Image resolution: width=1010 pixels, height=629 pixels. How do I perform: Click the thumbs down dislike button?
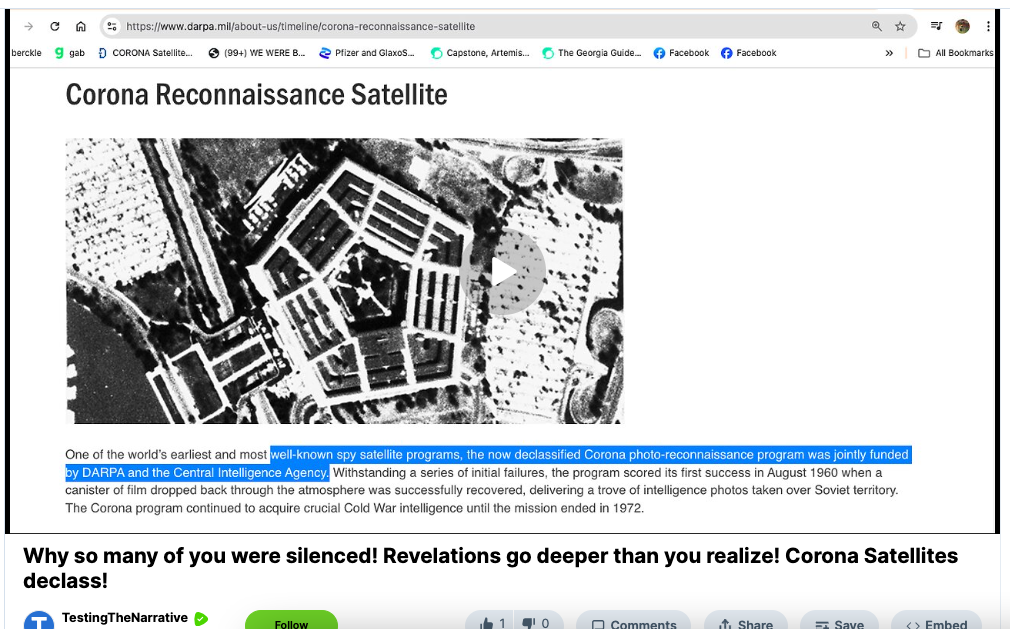pyautogui.click(x=535, y=622)
